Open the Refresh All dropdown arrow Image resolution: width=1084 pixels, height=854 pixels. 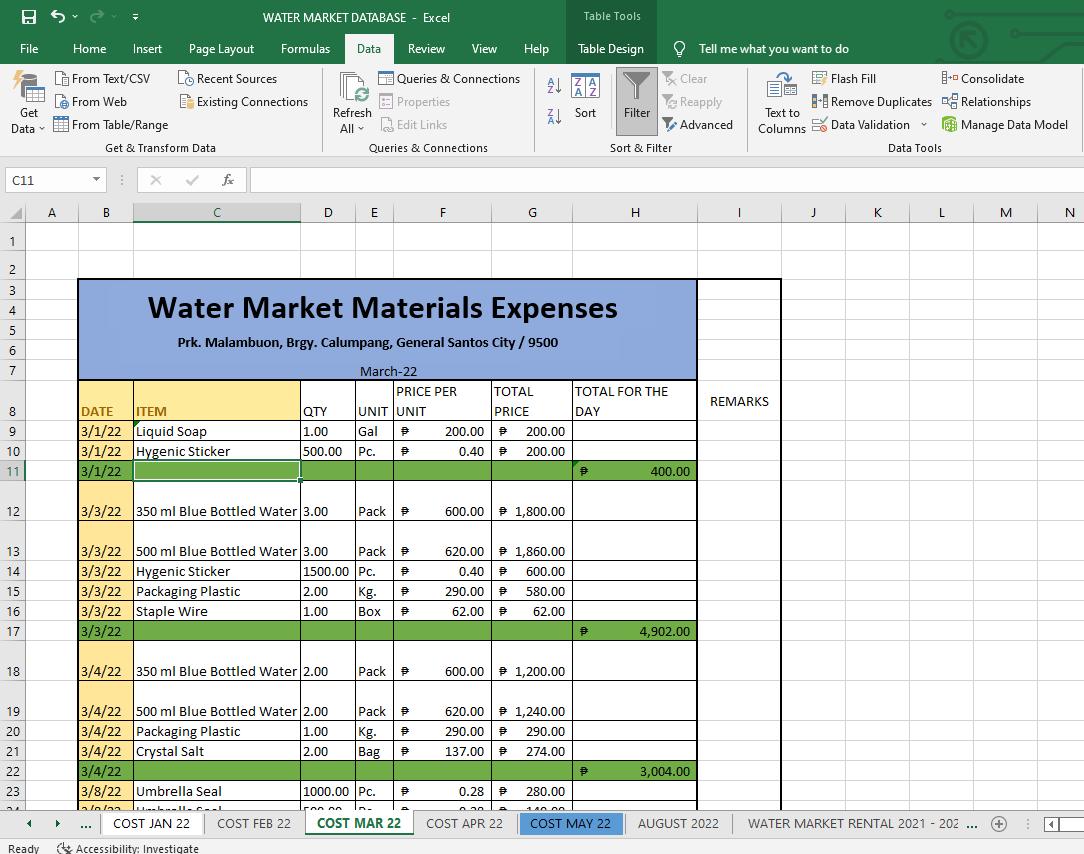point(360,129)
